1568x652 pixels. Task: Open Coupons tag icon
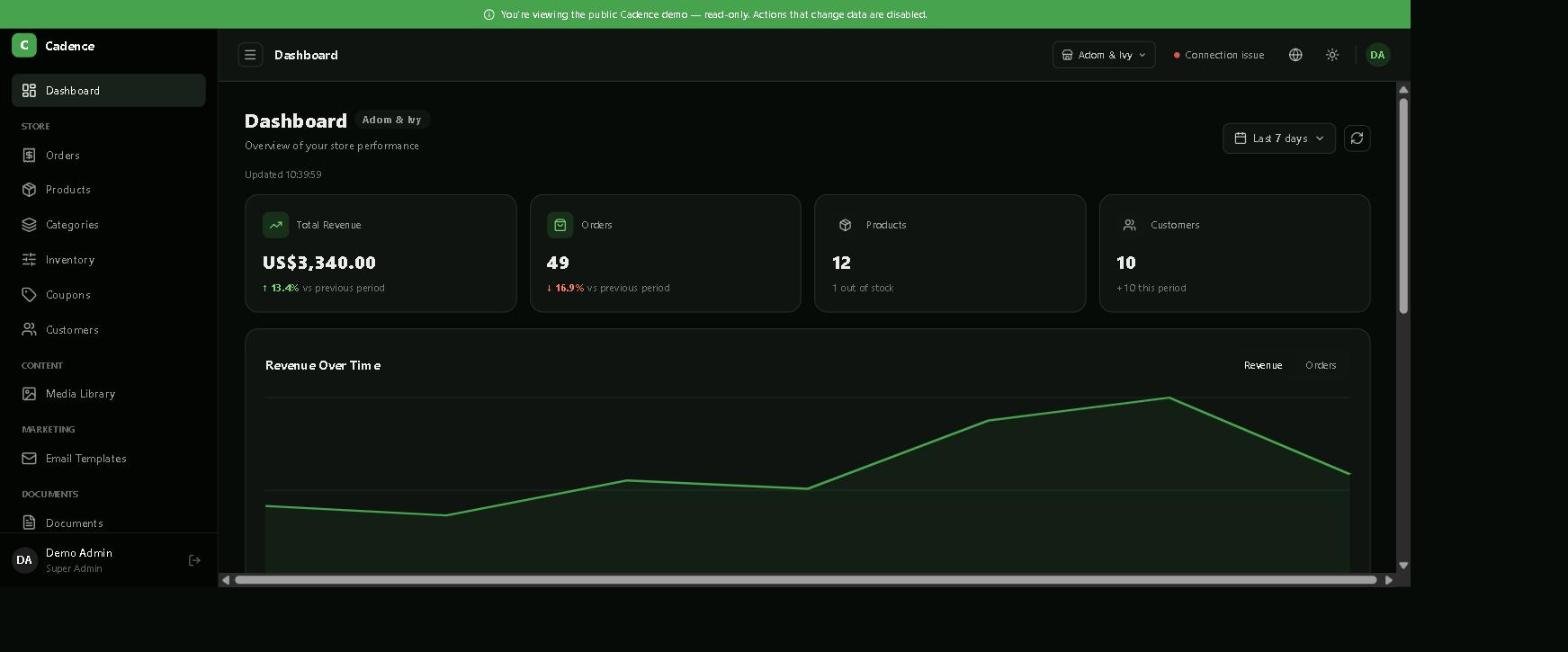point(29,294)
